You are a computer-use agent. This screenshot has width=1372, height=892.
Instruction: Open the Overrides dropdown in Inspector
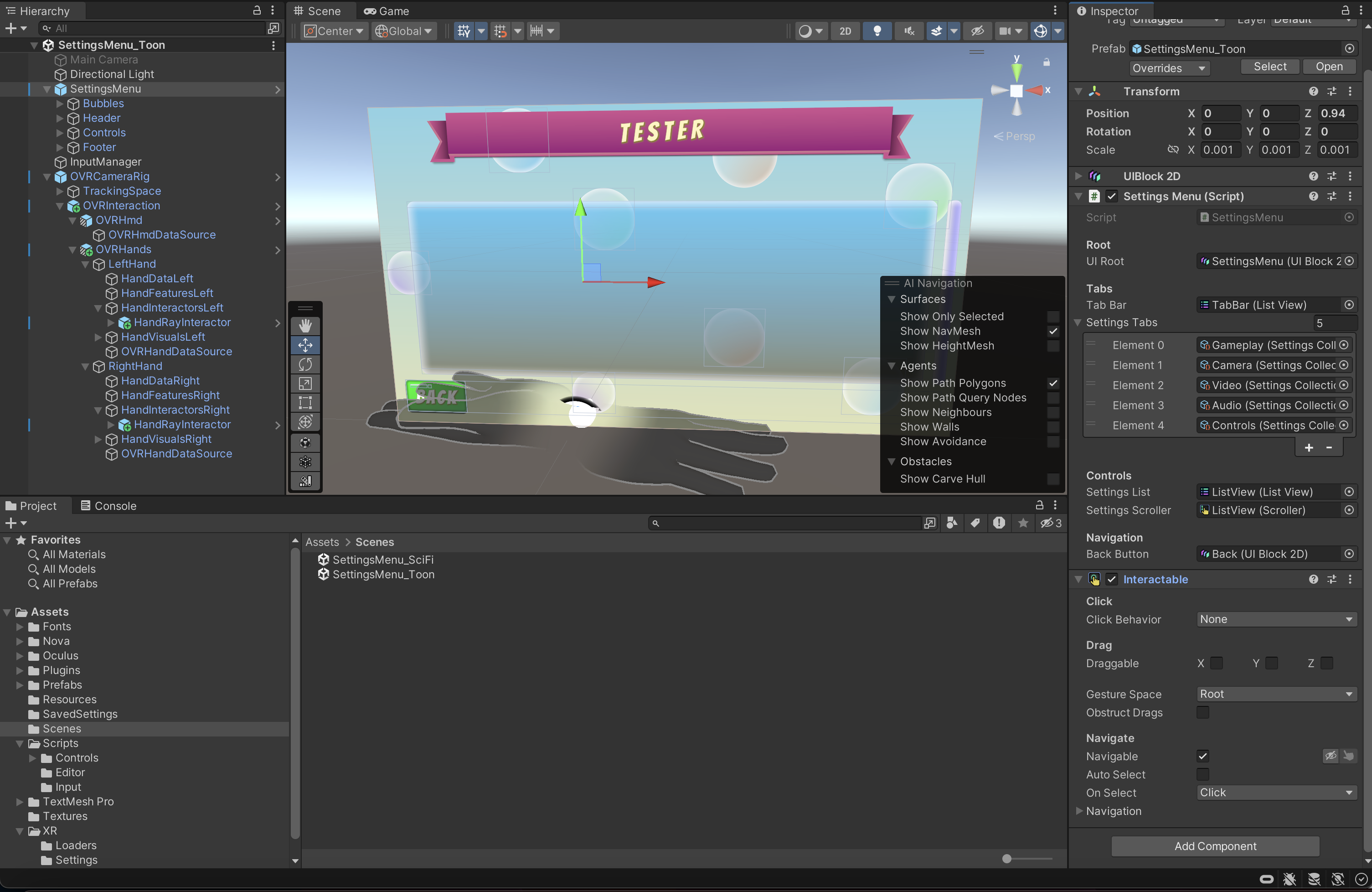click(1169, 67)
